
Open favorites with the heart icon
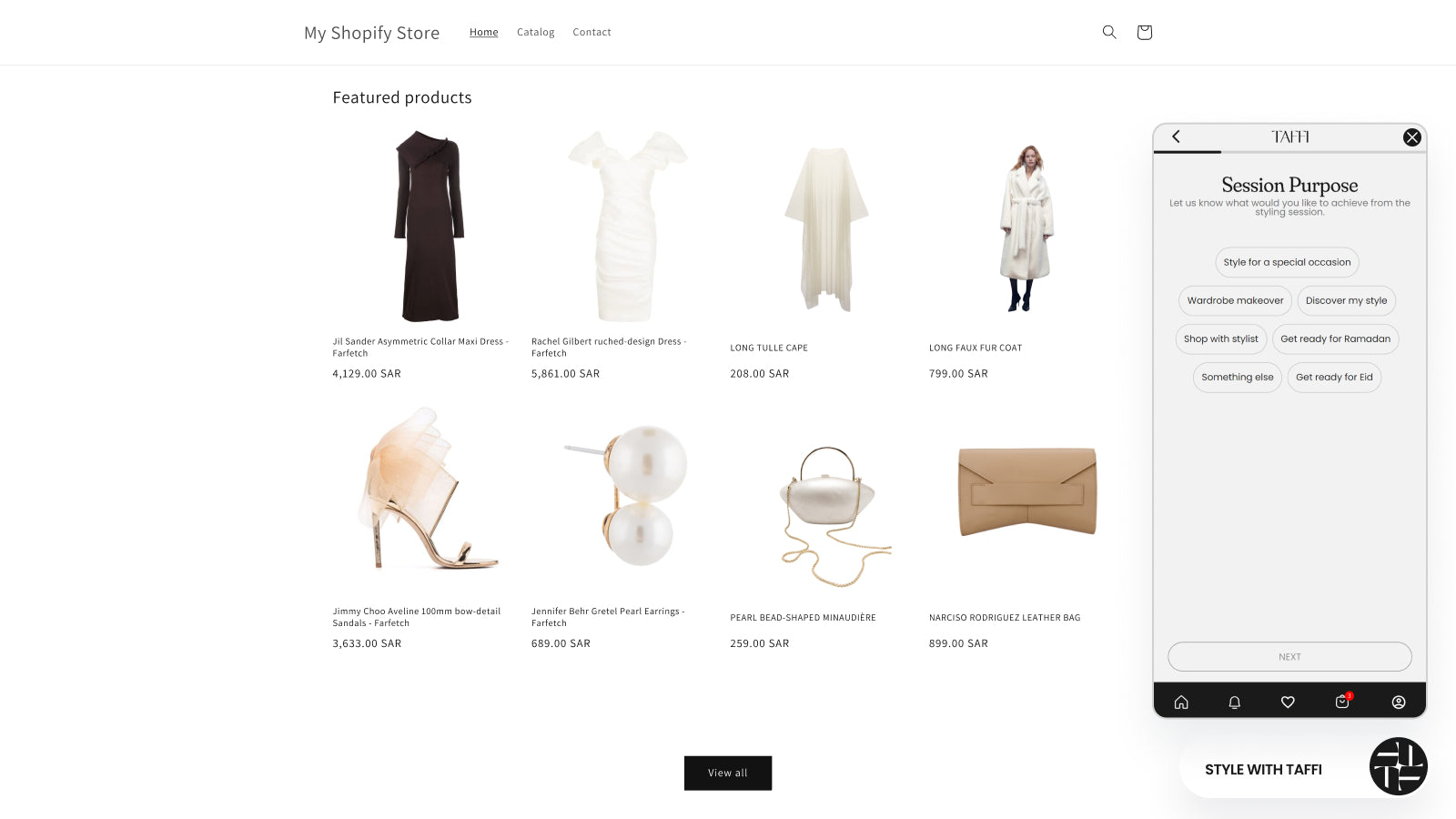tap(1288, 702)
